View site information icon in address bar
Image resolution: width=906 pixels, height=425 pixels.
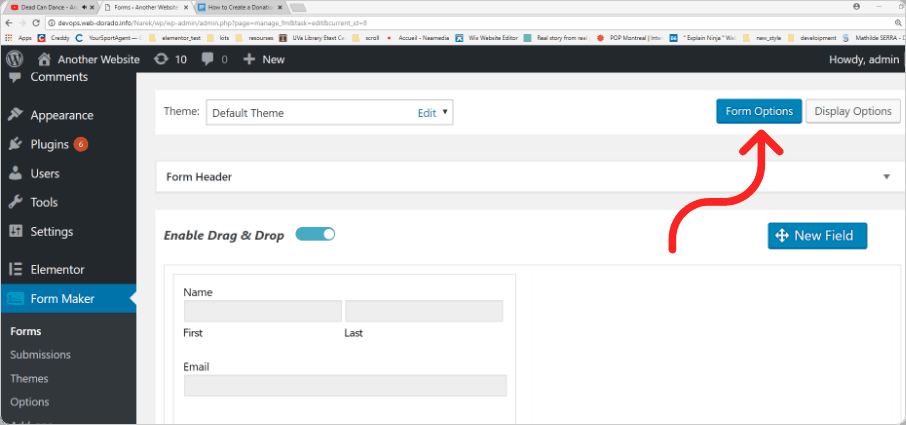(51, 23)
